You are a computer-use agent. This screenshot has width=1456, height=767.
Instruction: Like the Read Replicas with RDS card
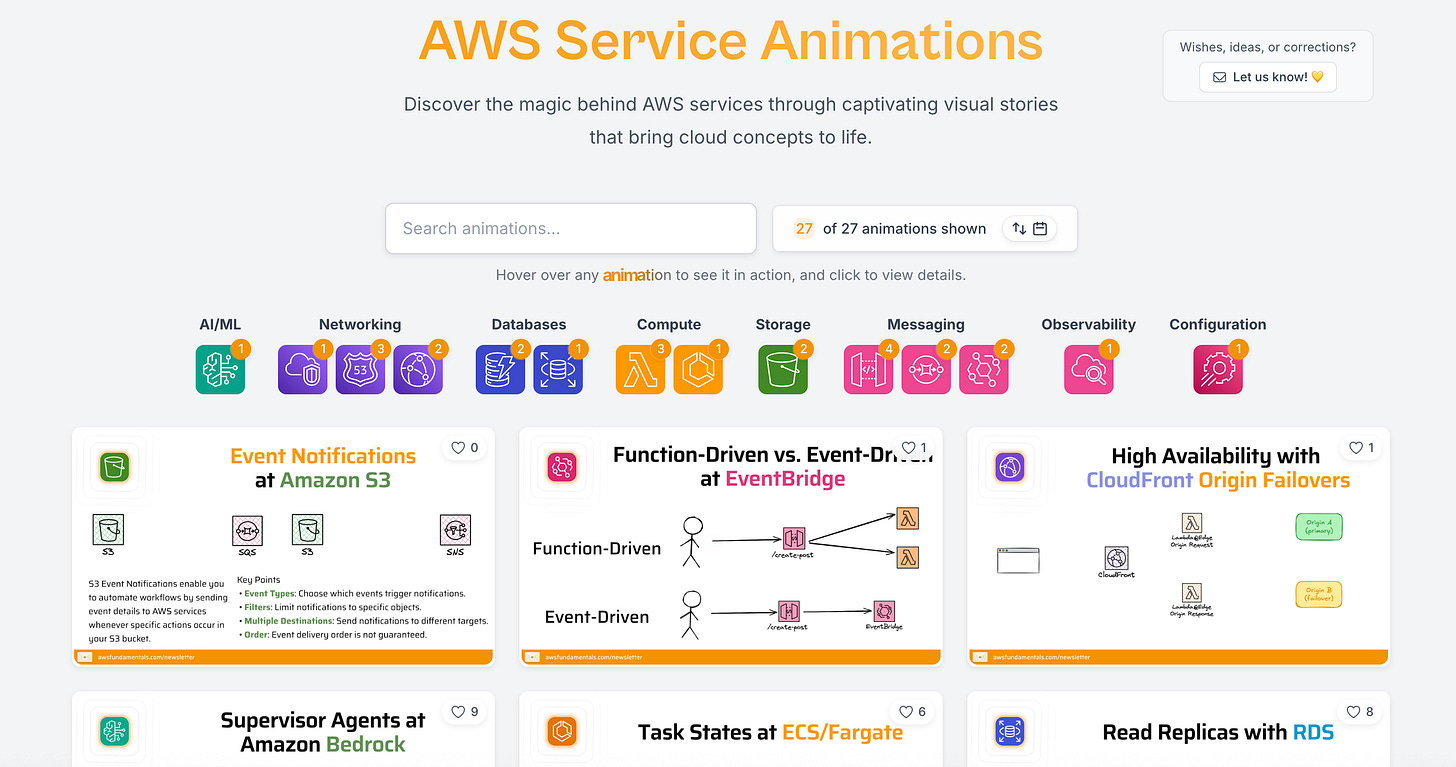tap(1361, 712)
